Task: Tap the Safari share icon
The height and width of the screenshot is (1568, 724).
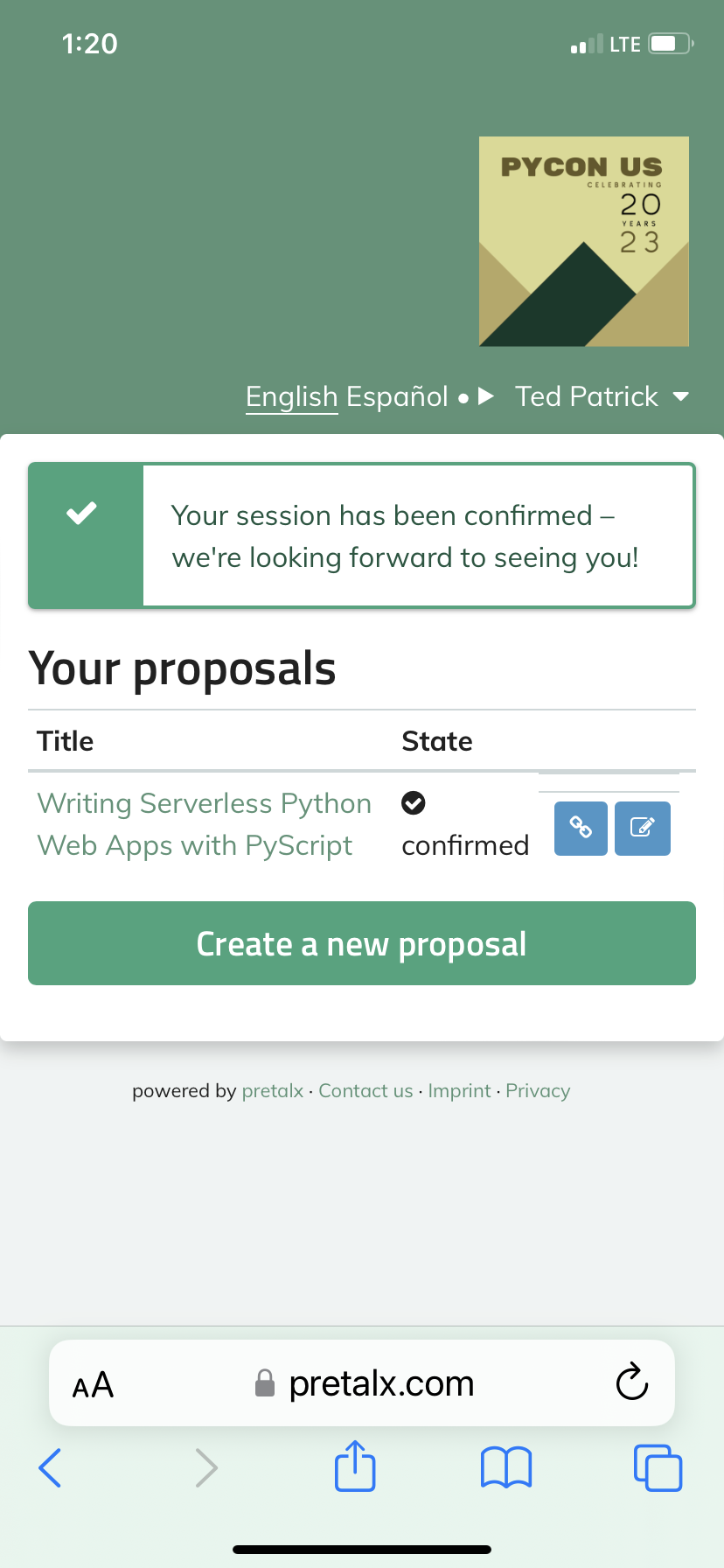Action: pos(355,1466)
